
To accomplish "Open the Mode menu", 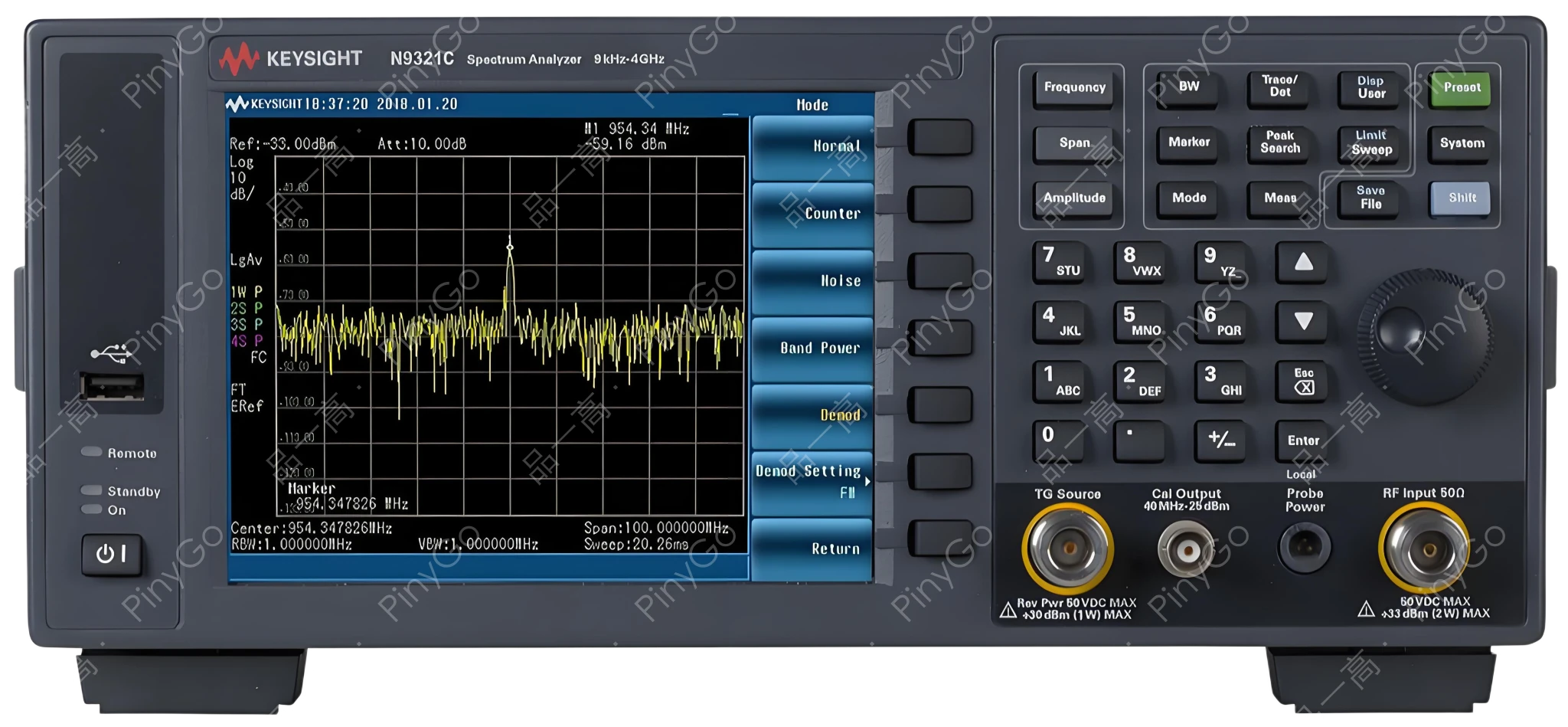I will (x=1186, y=198).
